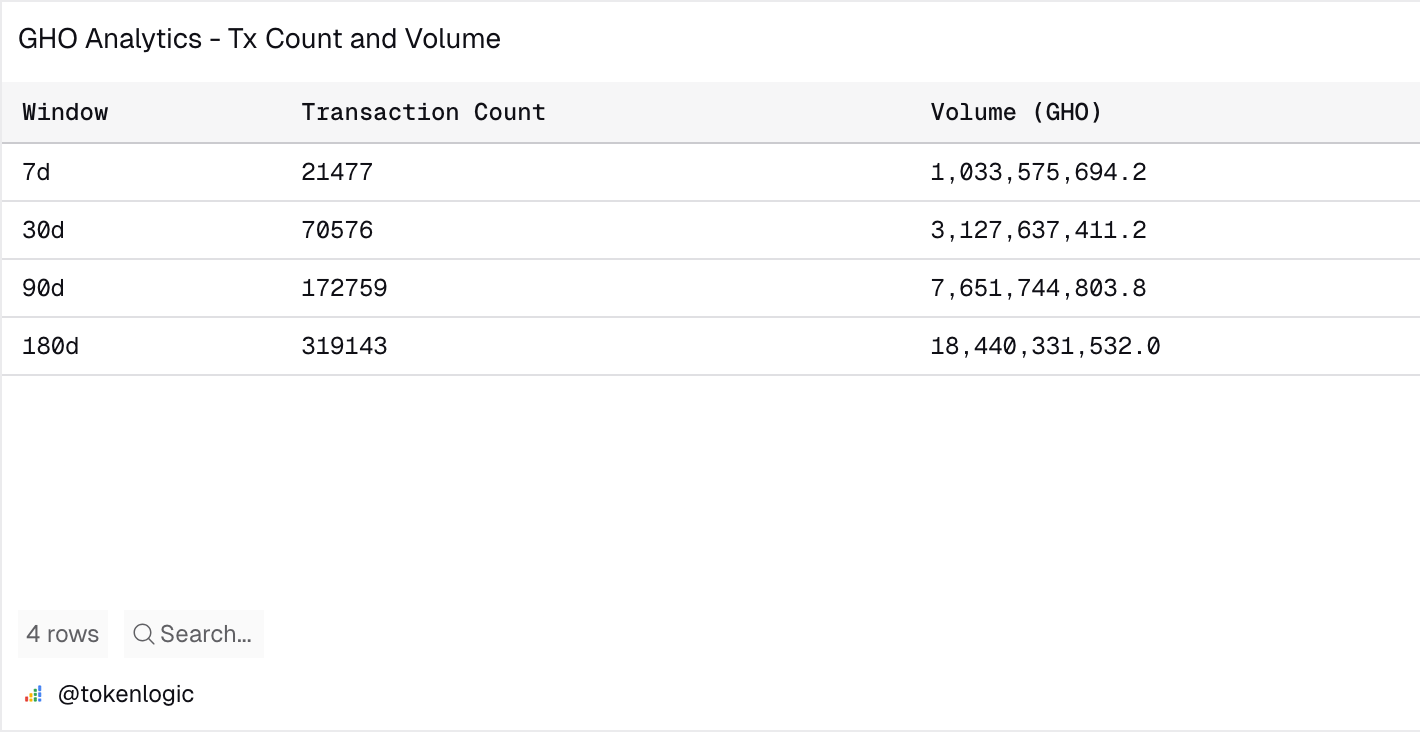Open the GHO Analytics chart title

click(259, 39)
